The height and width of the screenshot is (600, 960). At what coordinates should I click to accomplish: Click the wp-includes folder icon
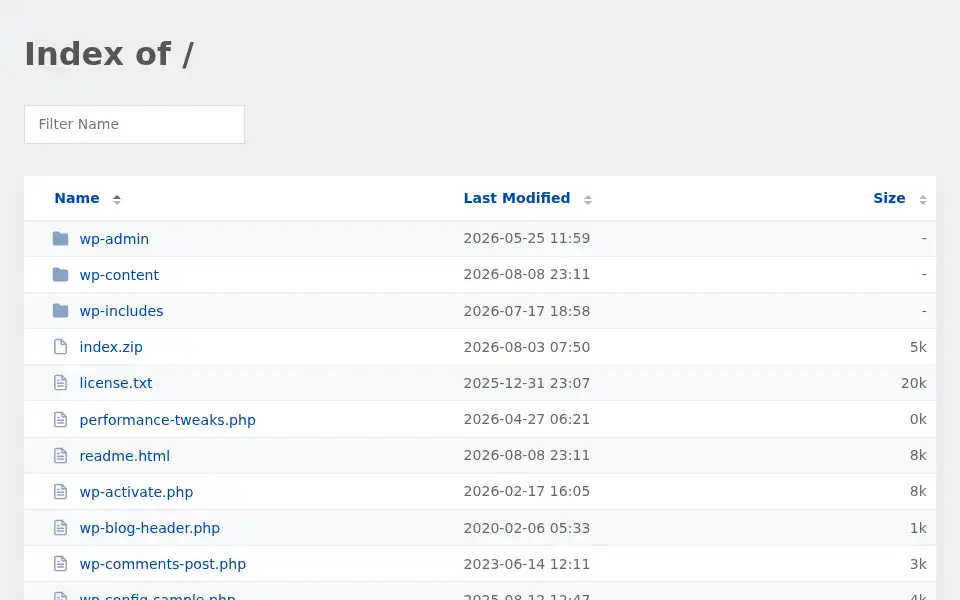pos(60,310)
